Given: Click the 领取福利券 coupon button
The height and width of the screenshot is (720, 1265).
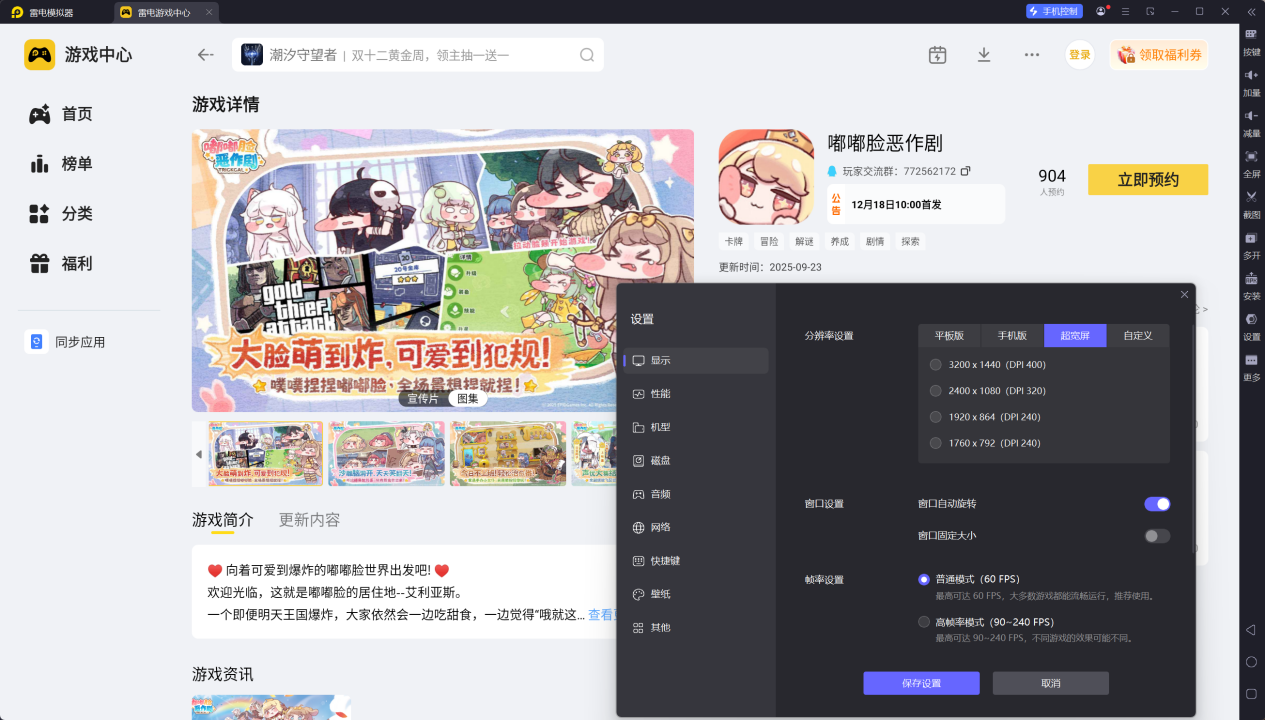Looking at the screenshot, I should [1158, 55].
